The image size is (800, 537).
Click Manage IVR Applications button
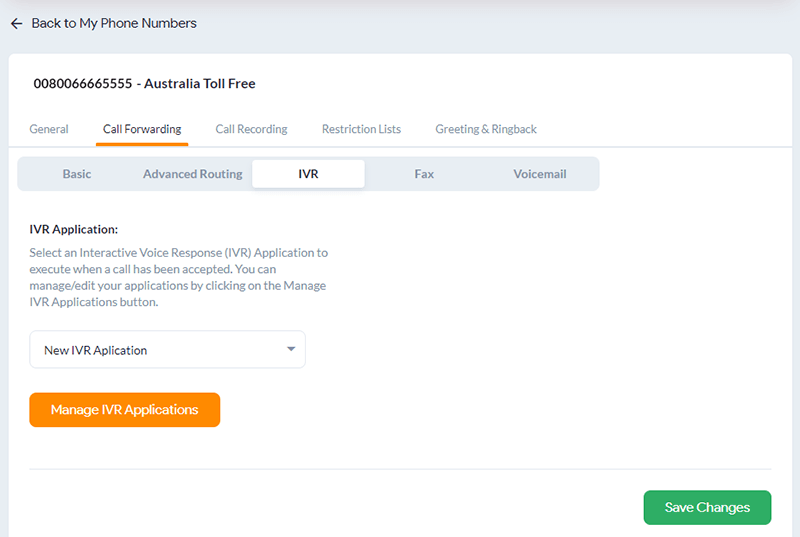click(124, 410)
